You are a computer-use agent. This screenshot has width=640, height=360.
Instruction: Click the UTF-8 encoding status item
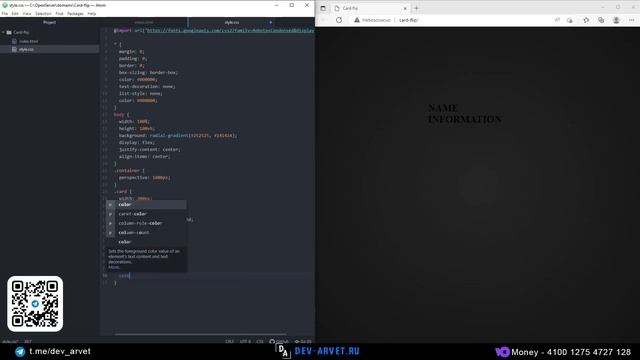[x=245, y=342]
